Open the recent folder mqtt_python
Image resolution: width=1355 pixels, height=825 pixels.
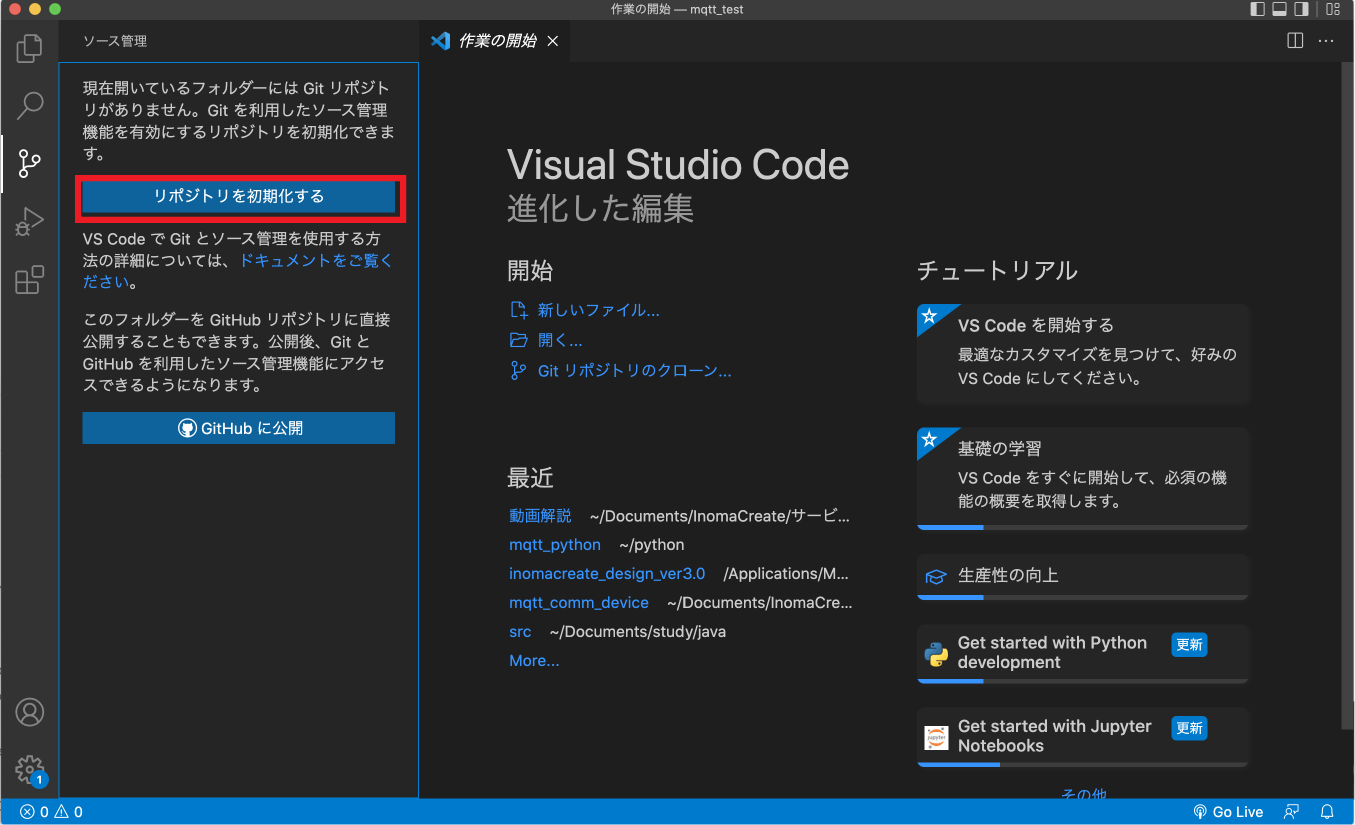555,545
